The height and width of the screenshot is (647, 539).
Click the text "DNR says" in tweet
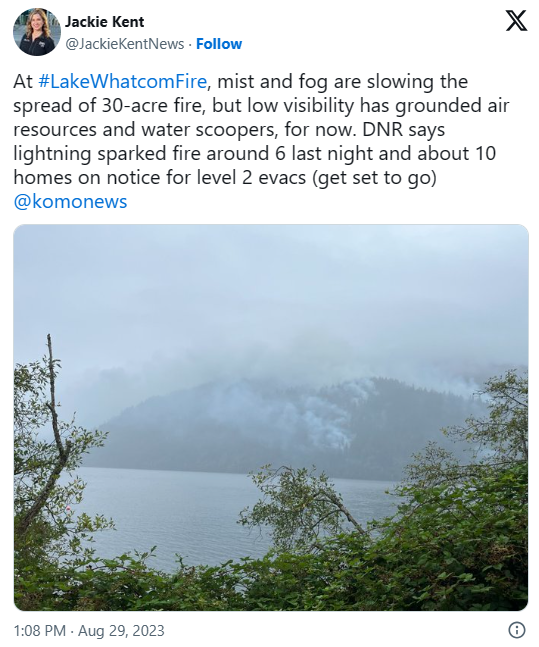tap(404, 130)
